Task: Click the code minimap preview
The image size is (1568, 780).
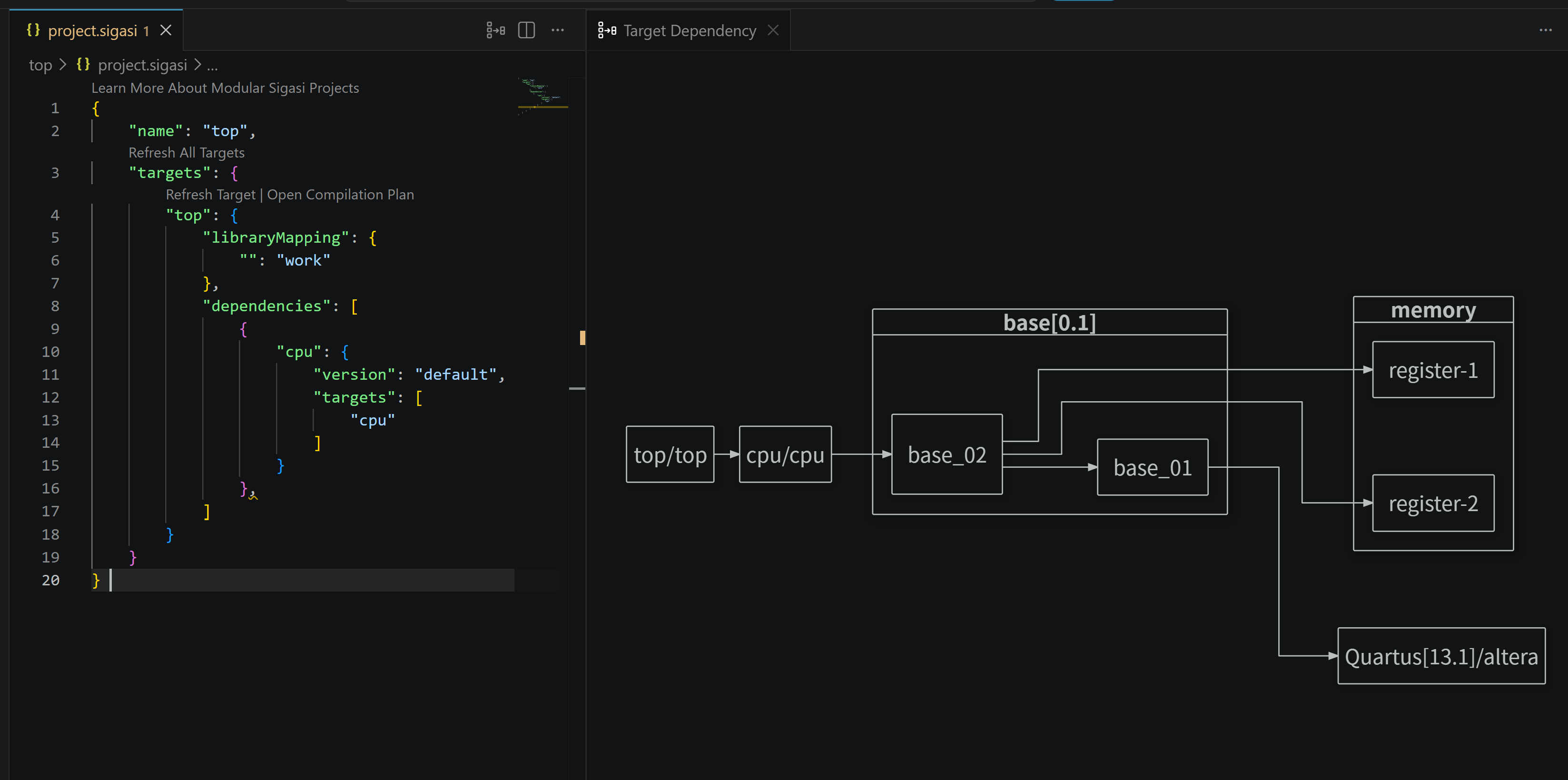Action: [542, 96]
